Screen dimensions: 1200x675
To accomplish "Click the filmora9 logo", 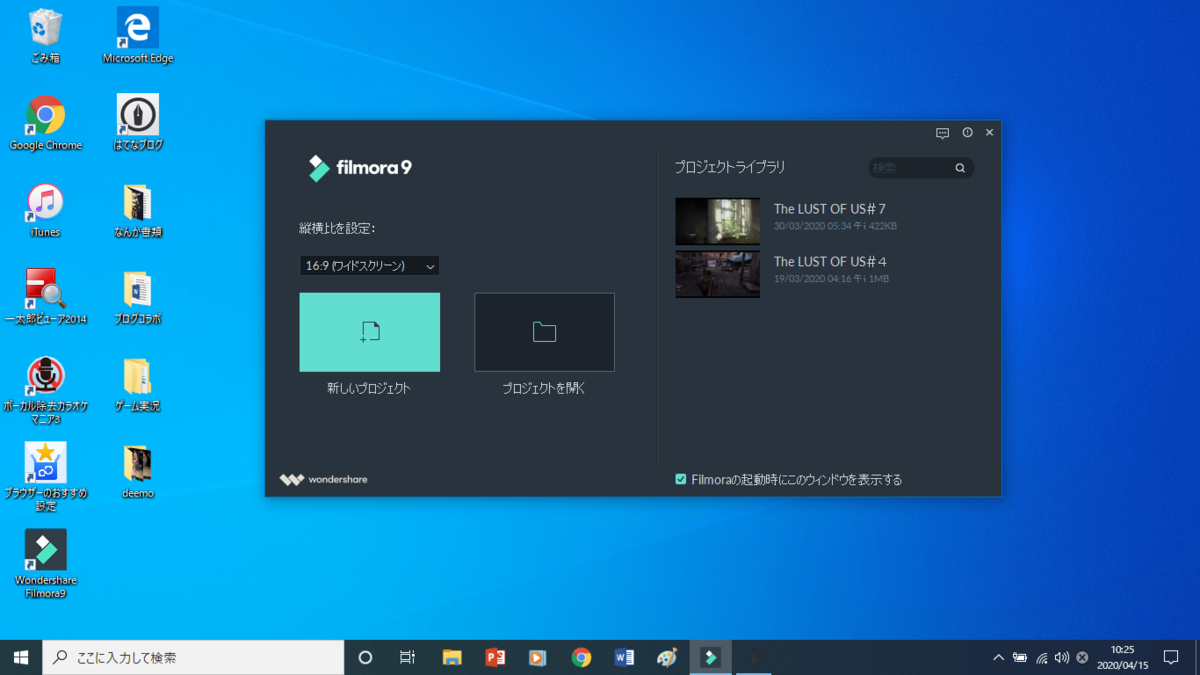I will tap(360, 168).
